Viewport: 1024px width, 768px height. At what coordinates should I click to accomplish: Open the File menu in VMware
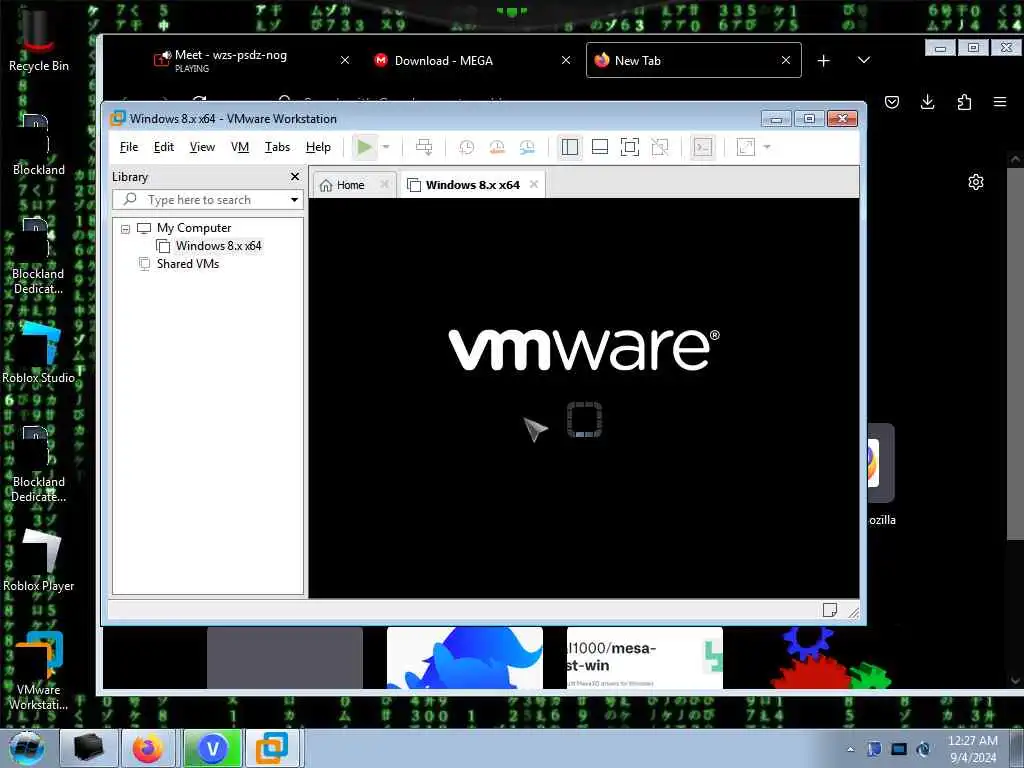click(129, 147)
